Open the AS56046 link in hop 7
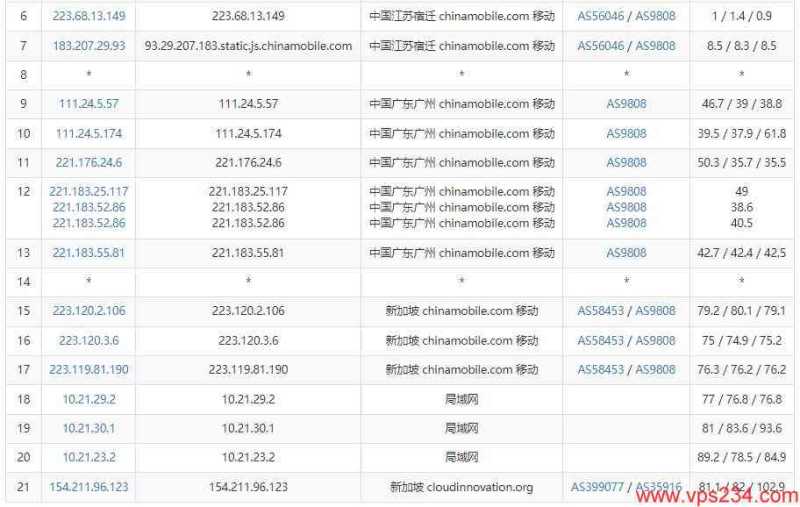This screenshot has width=800, height=507. (x=601, y=45)
